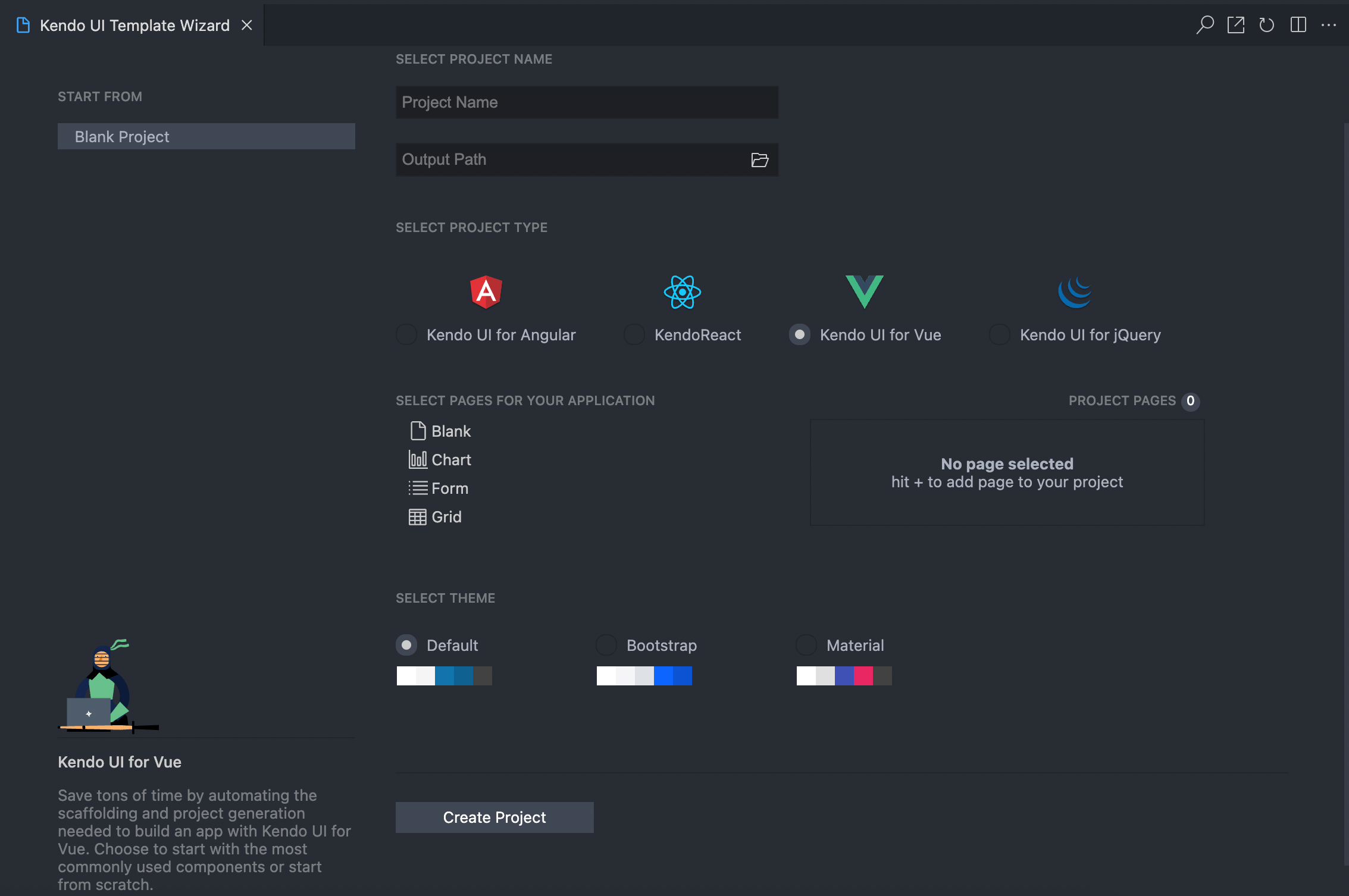The height and width of the screenshot is (896, 1349).
Task: Click the Blank page icon
Action: 418,430
